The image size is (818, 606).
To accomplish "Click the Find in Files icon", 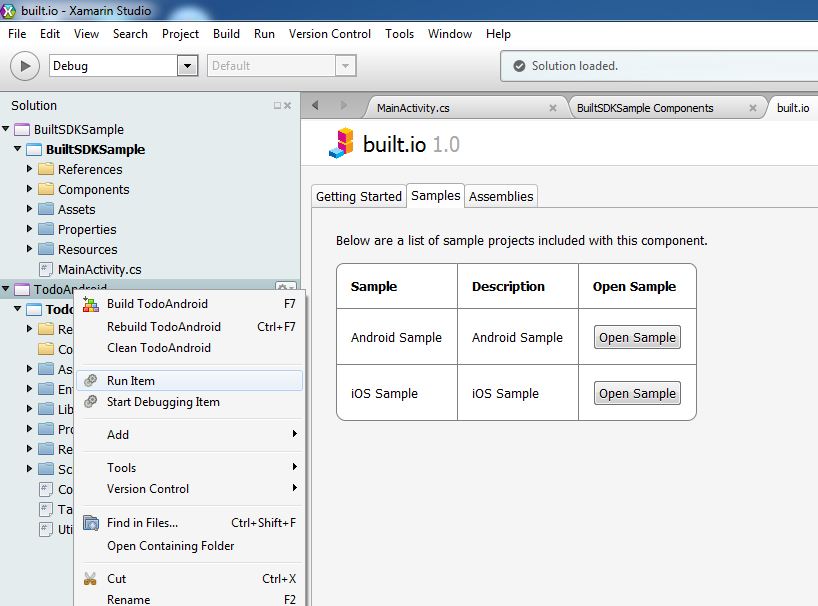I will [93, 522].
